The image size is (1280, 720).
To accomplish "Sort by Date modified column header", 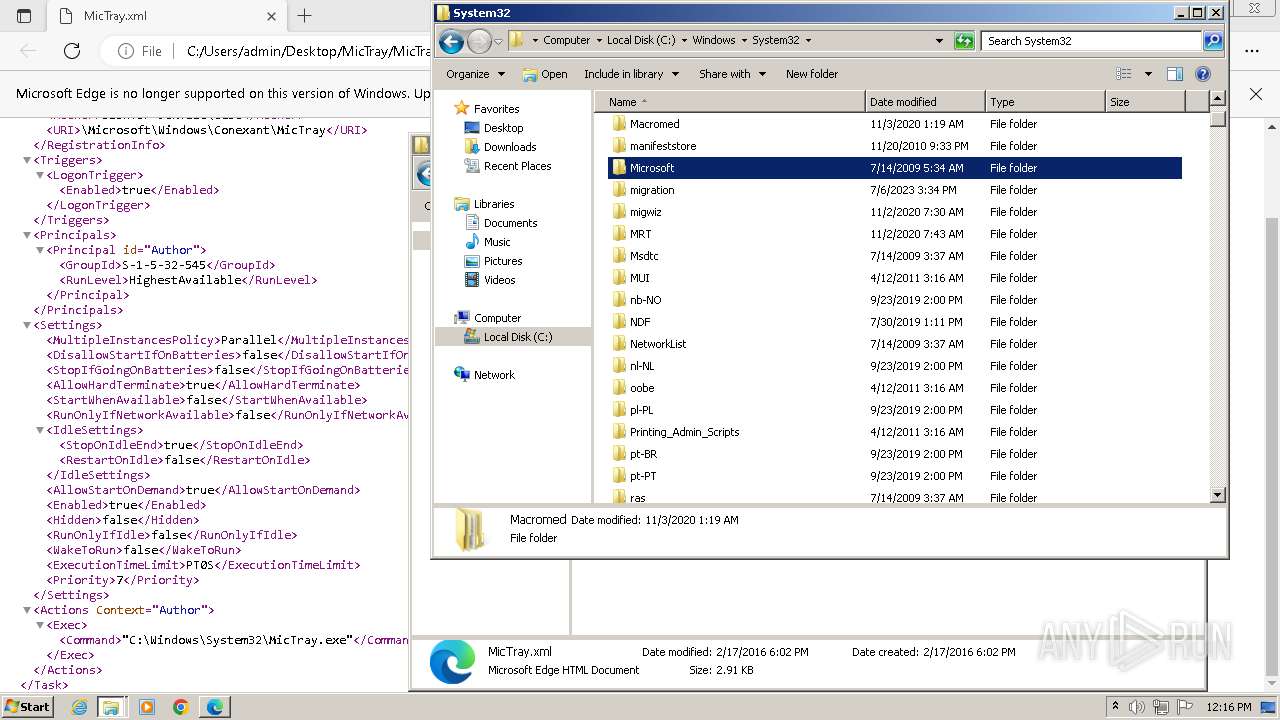I will click(925, 102).
